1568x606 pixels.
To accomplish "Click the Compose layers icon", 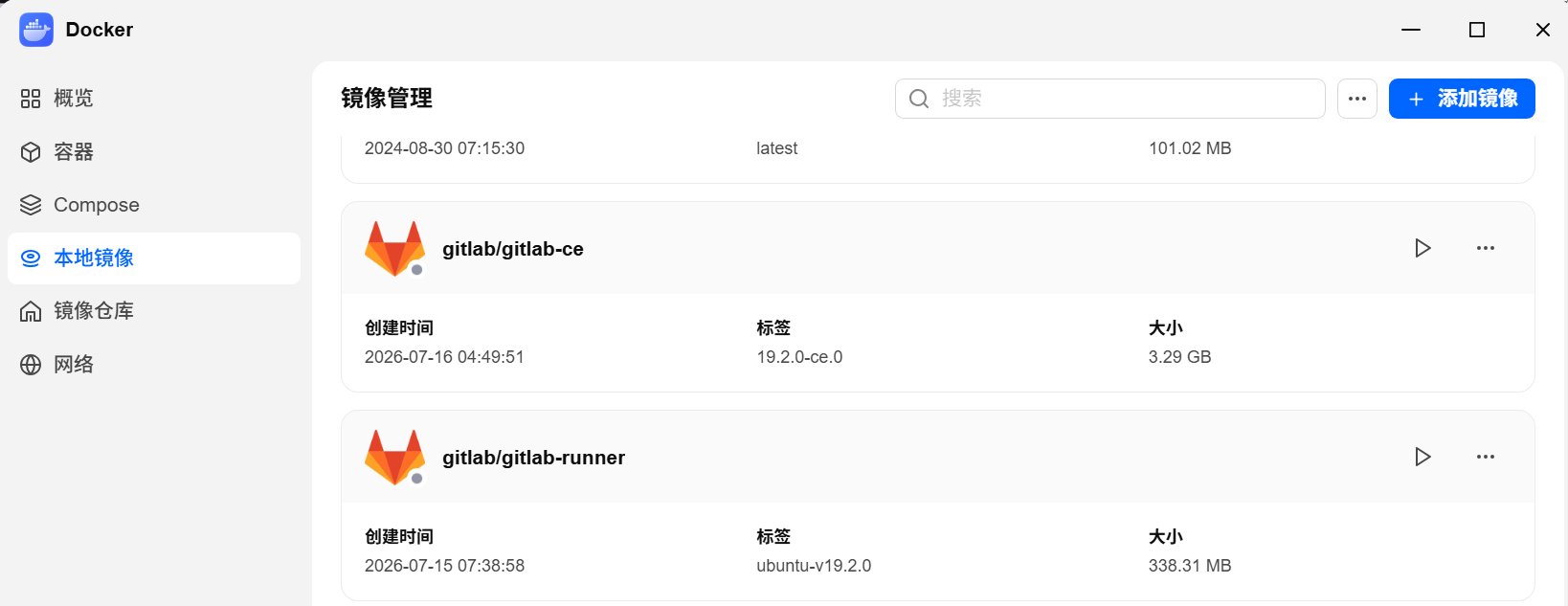I will [x=31, y=205].
